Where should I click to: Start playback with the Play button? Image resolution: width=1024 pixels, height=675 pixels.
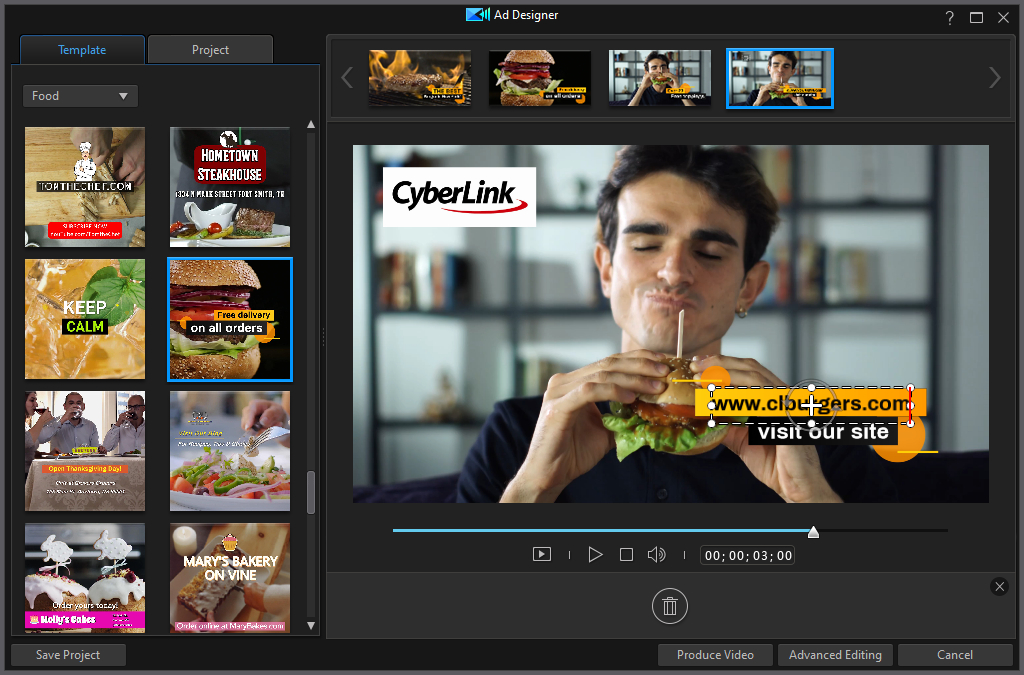[x=595, y=555]
